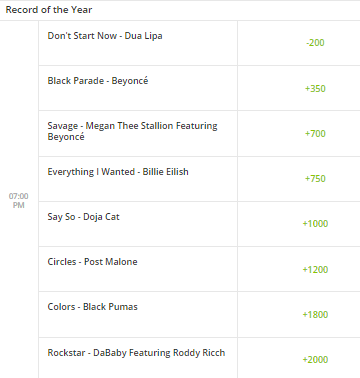This screenshot has width=360, height=378.
Task: Click the blank area under Say So title
Action: point(138,235)
